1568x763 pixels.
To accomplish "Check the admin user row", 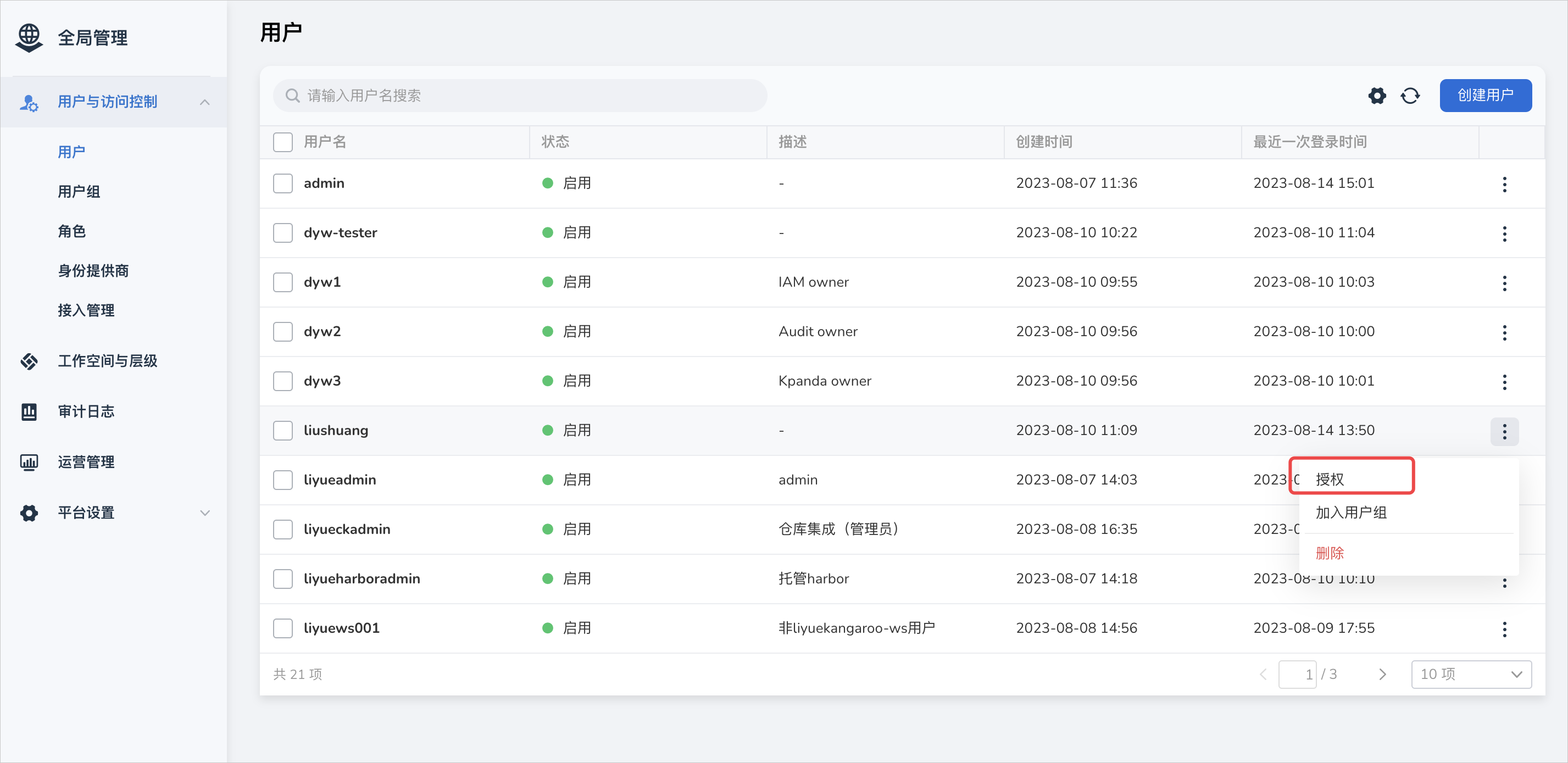I will click(x=282, y=183).
